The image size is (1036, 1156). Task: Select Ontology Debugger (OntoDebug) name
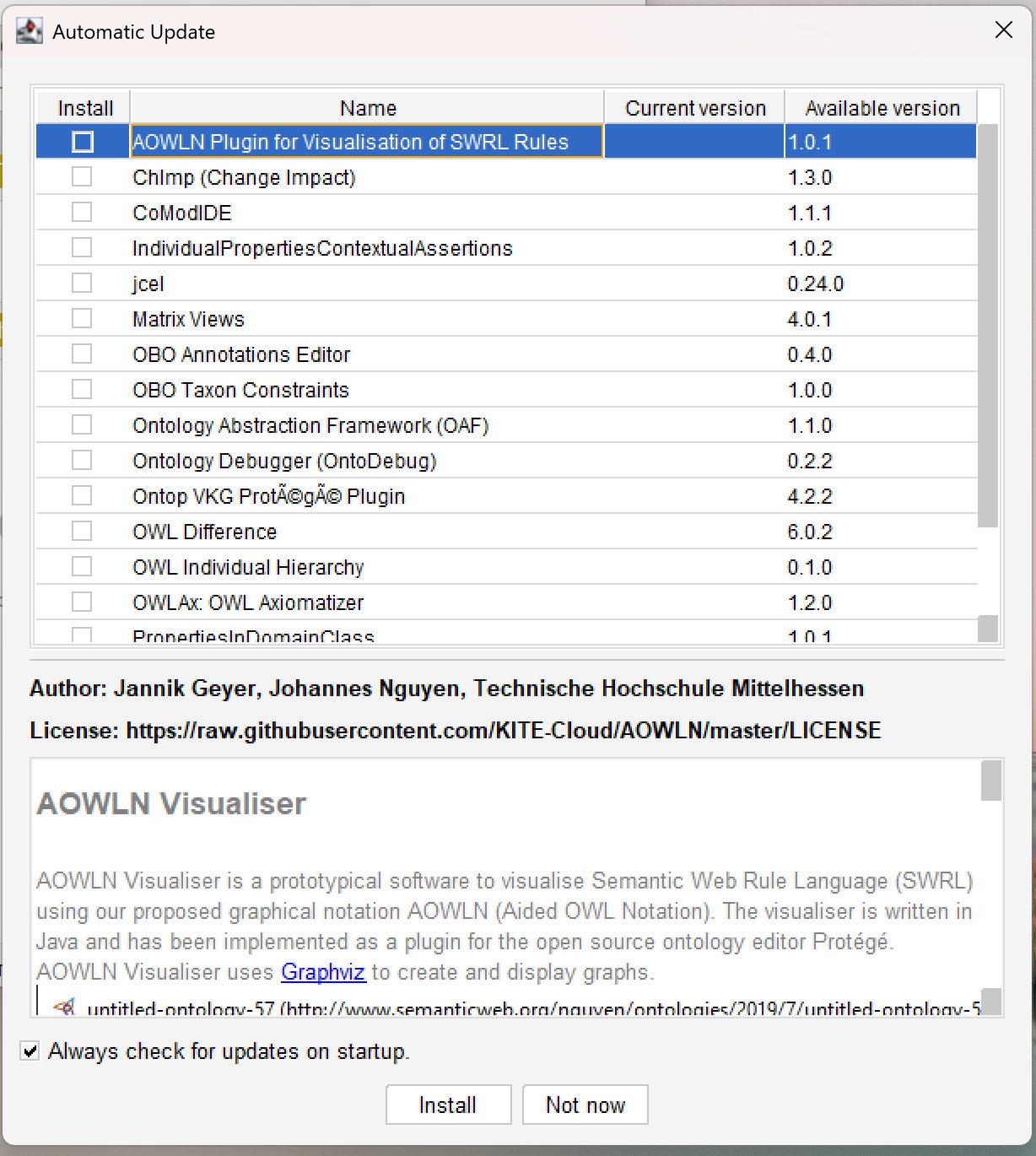tap(284, 461)
